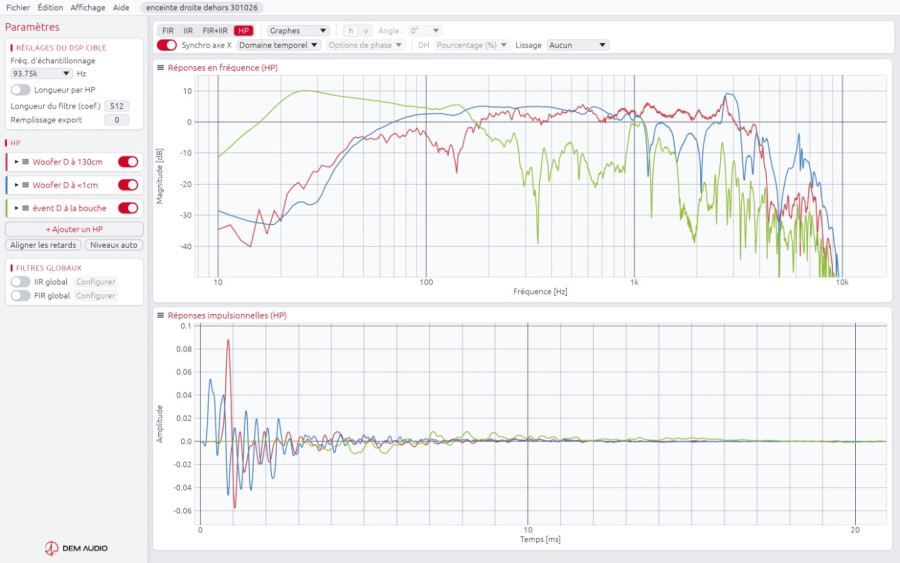900x563 pixels.
Task: Switch to the IIR view tab
Action: point(188,30)
